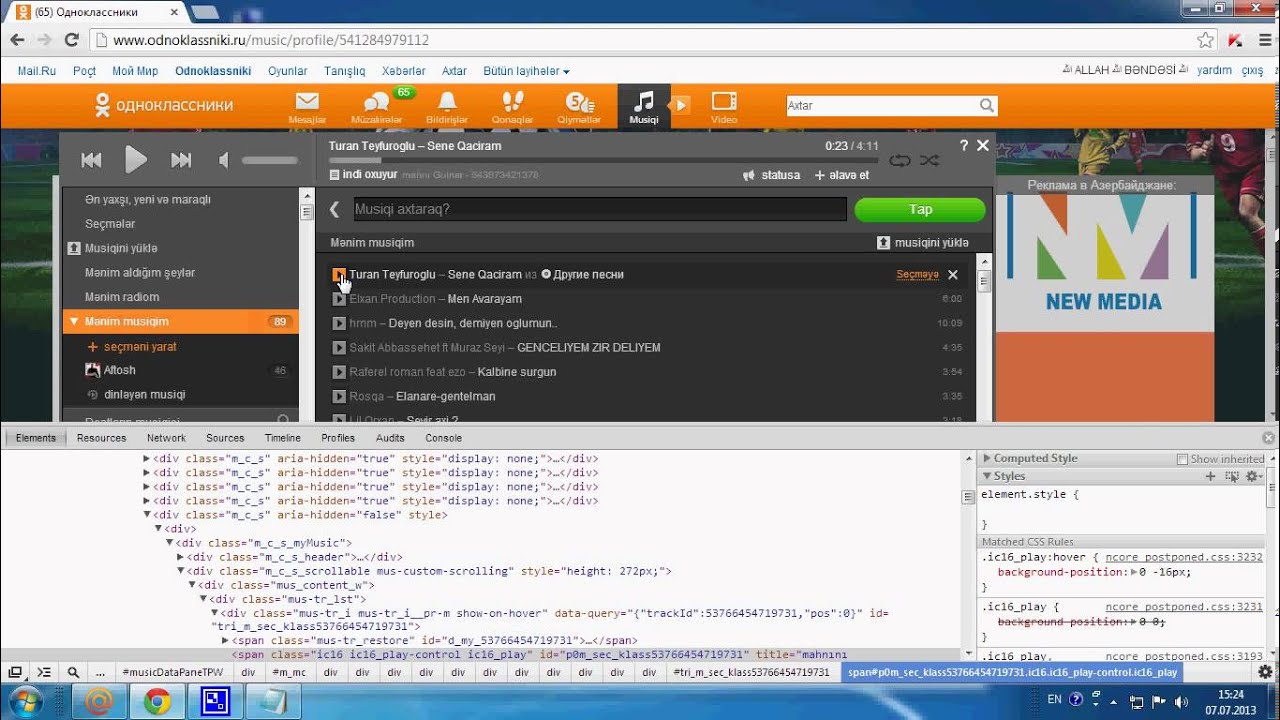This screenshot has width=1280, height=720.
Task: Click 'statusa' megaphone link
Action: tap(771, 175)
